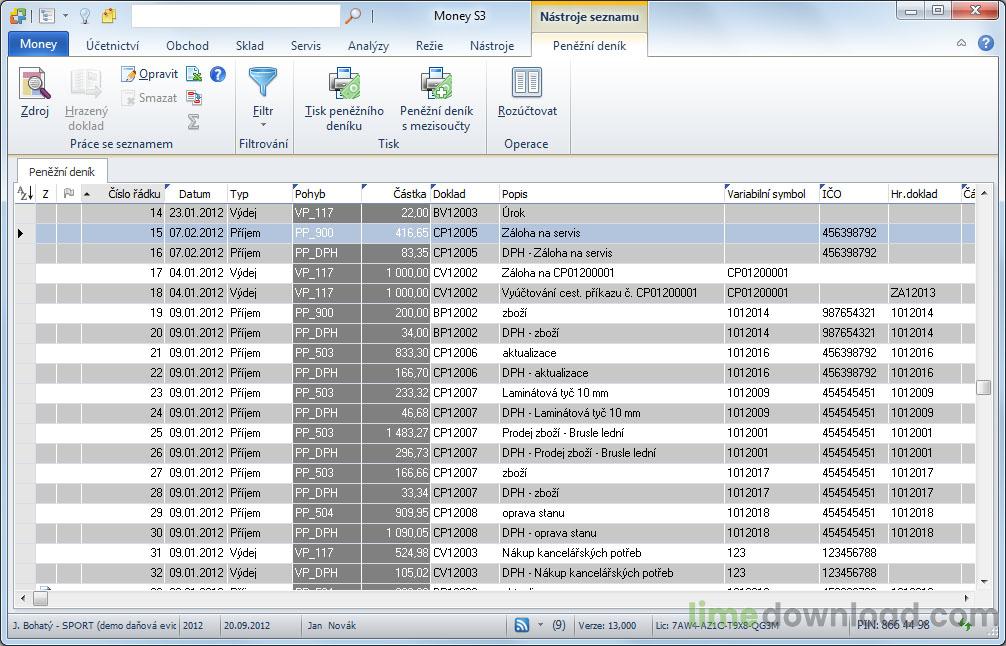
Task: Click the RSS feed icon in status bar
Action: pos(522,625)
